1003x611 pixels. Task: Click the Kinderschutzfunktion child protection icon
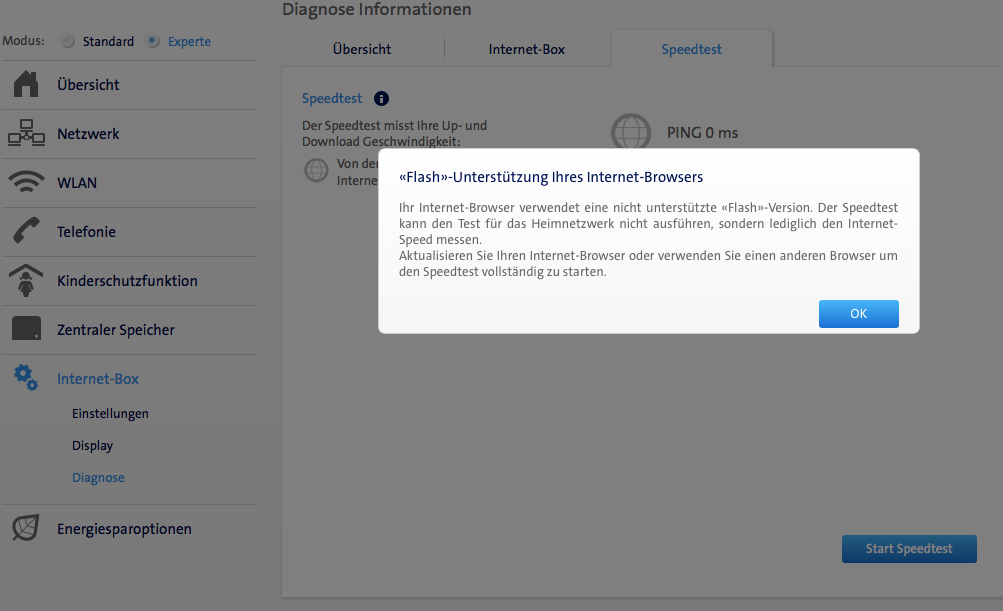[x=26, y=281]
